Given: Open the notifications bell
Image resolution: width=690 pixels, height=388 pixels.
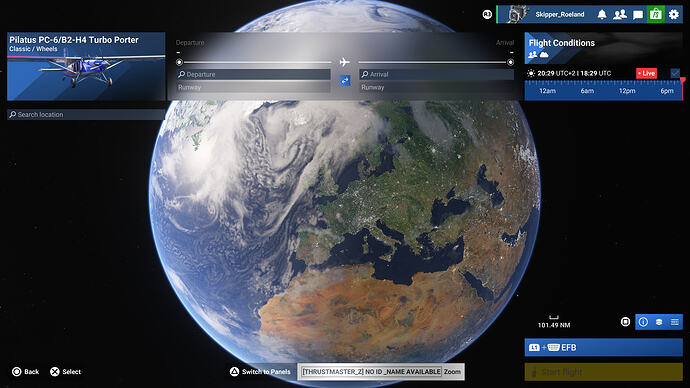Looking at the screenshot, I should point(602,15).
